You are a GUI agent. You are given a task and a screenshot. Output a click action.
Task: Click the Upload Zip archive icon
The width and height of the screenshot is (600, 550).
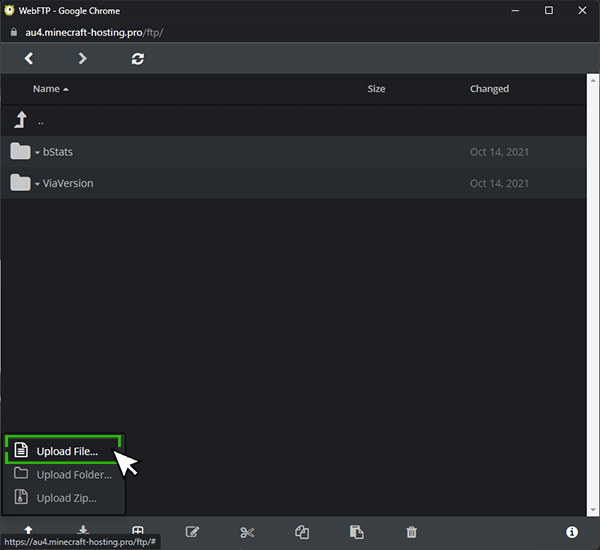coord(21,497)
